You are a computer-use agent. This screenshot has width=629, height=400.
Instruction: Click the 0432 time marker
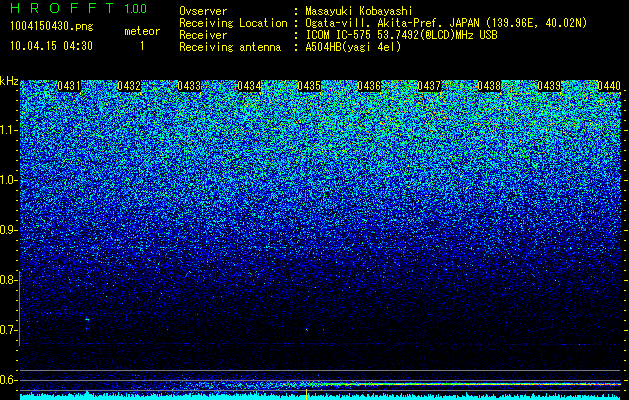129,86
